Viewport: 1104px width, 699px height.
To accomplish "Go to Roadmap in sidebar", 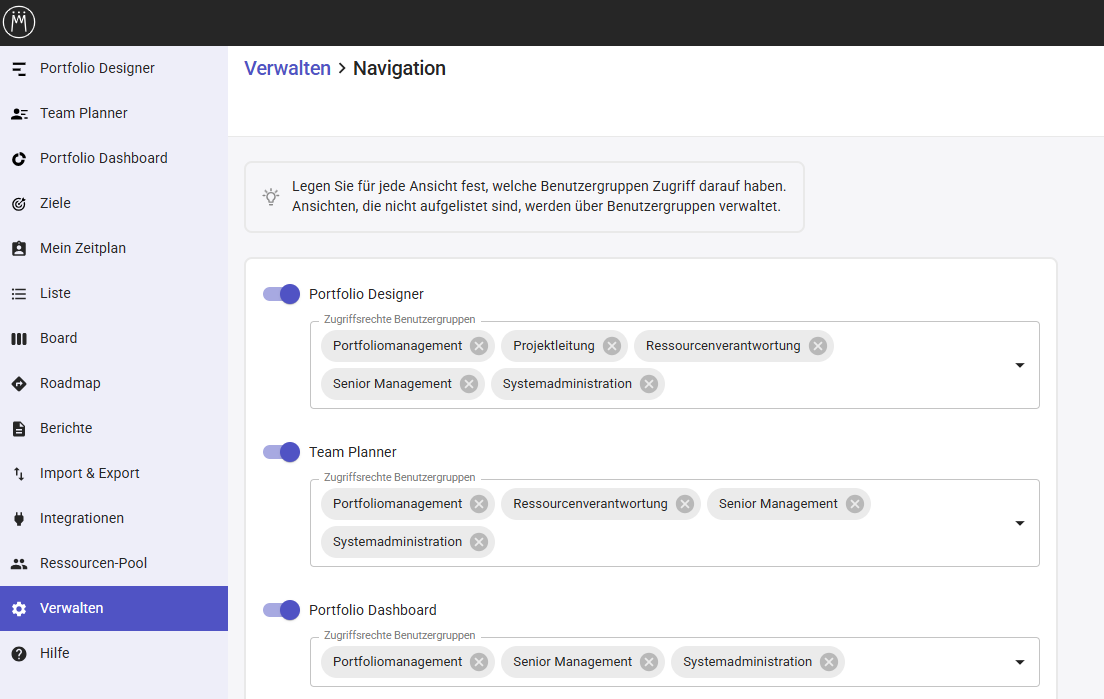I will (114, 384).
